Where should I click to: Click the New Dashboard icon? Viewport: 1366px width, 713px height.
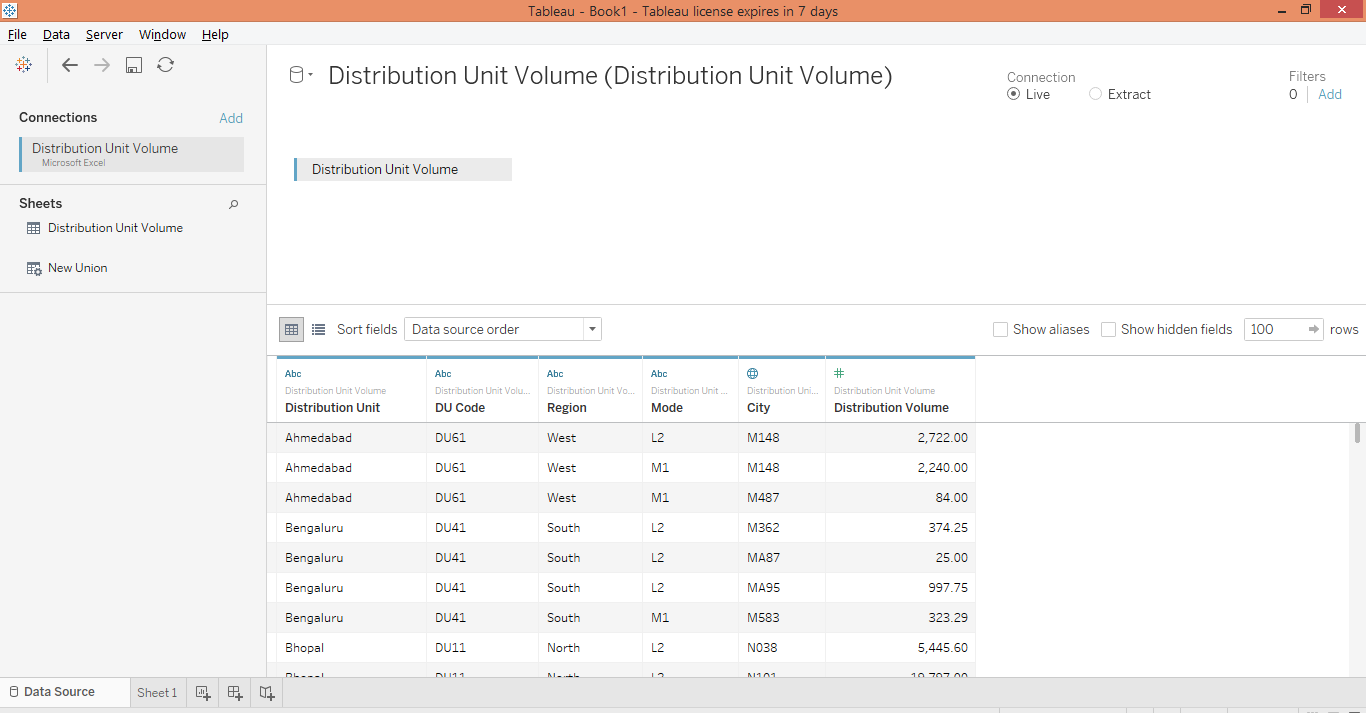(235, 692)
